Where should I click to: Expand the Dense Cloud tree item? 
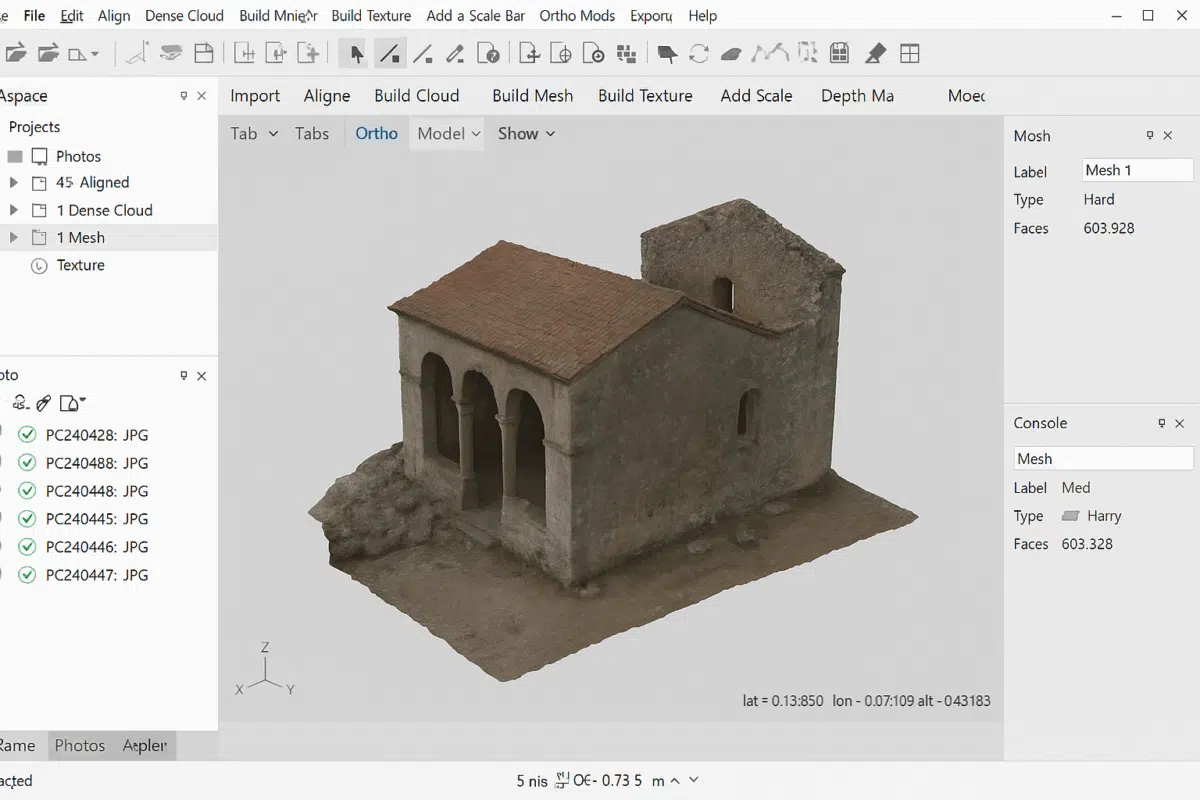14,210
